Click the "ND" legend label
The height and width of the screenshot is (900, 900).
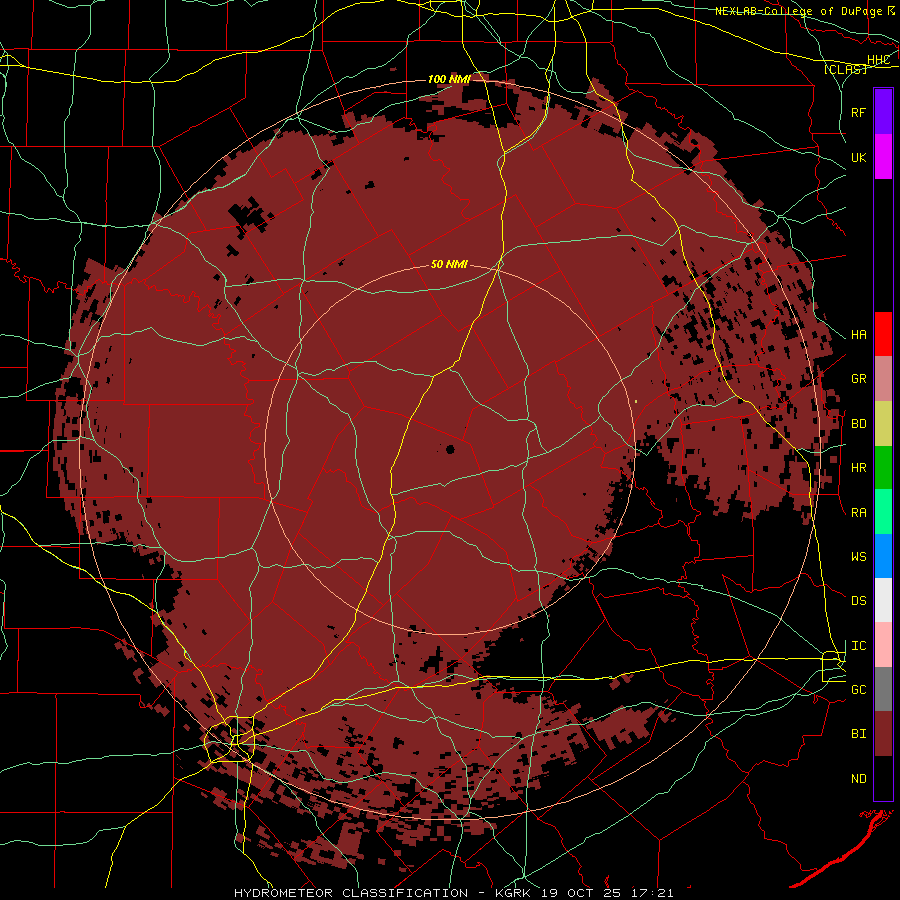tap(858, 779)
